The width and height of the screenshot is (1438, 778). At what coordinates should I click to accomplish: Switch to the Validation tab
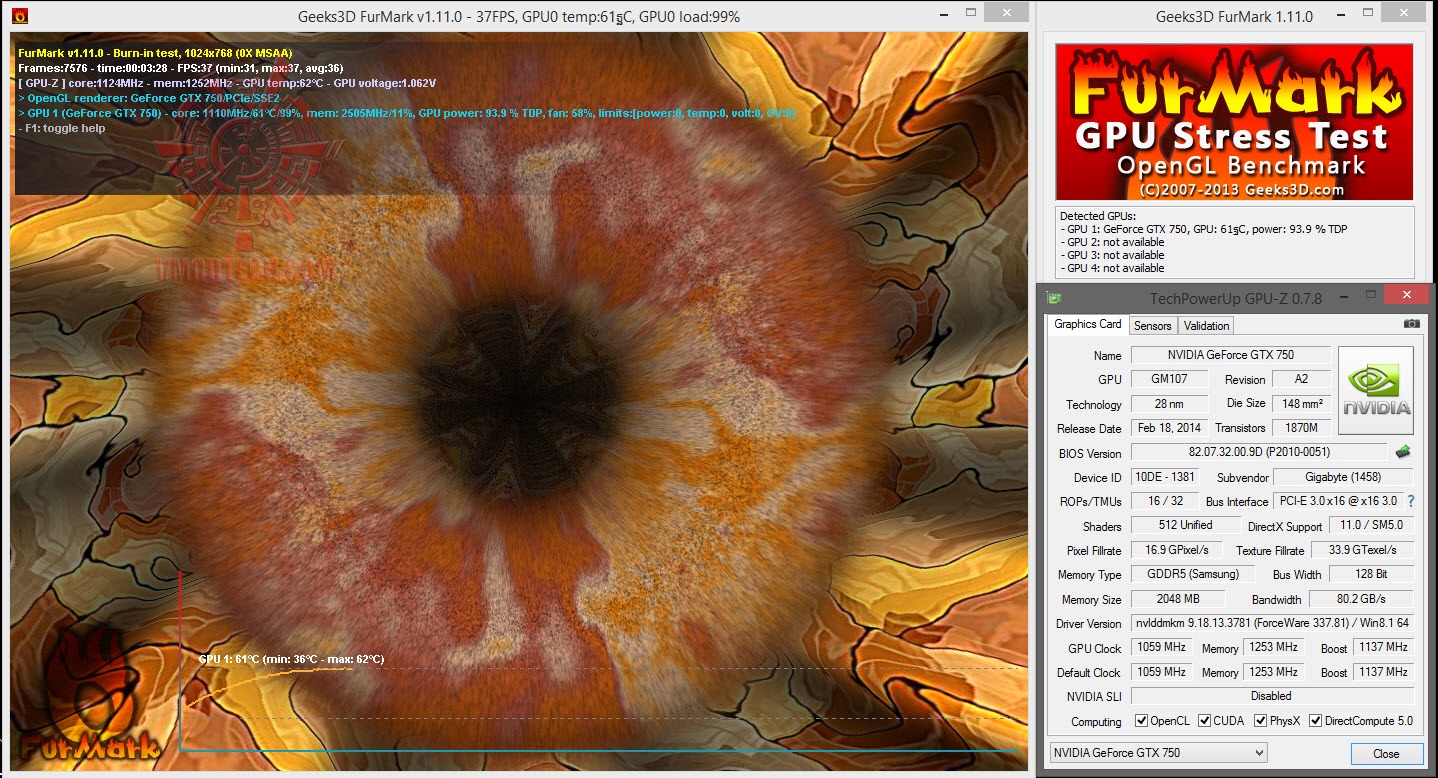[1206, 325]
